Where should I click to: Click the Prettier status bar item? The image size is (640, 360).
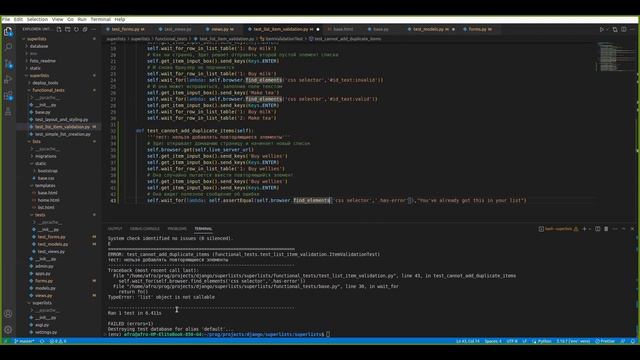pos(605,341)
